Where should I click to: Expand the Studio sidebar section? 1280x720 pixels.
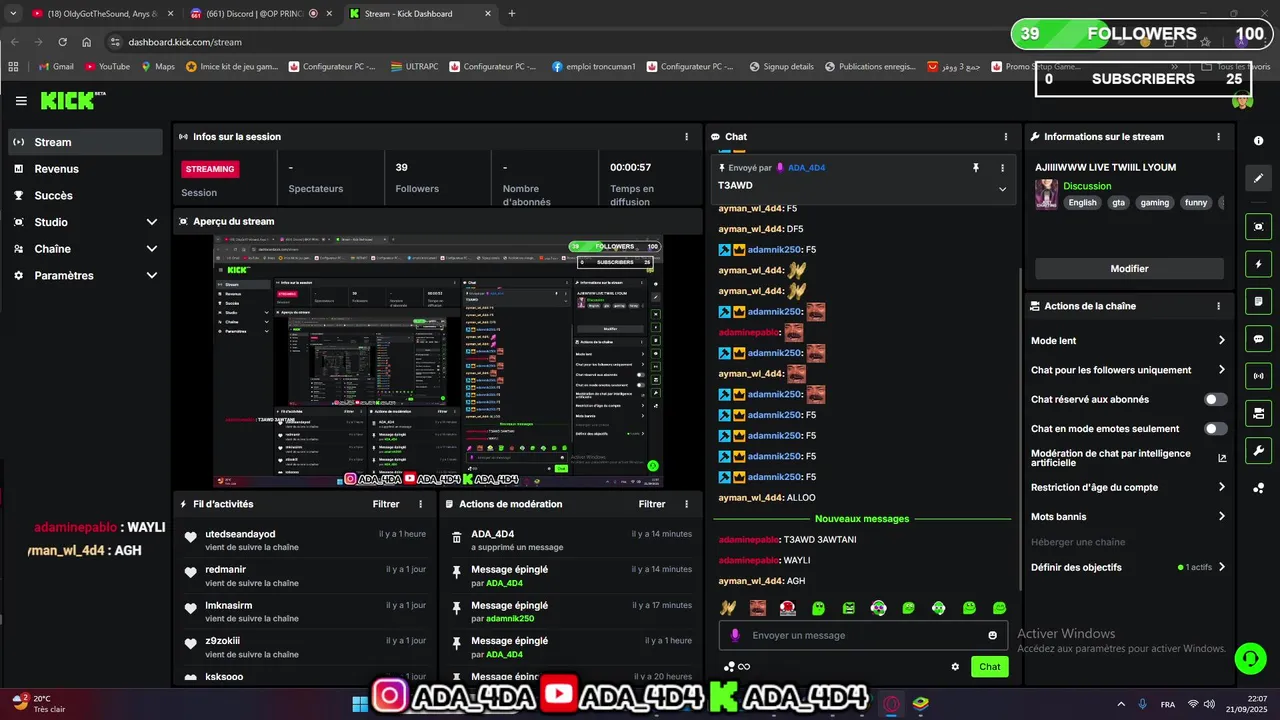tap(152, 222)
